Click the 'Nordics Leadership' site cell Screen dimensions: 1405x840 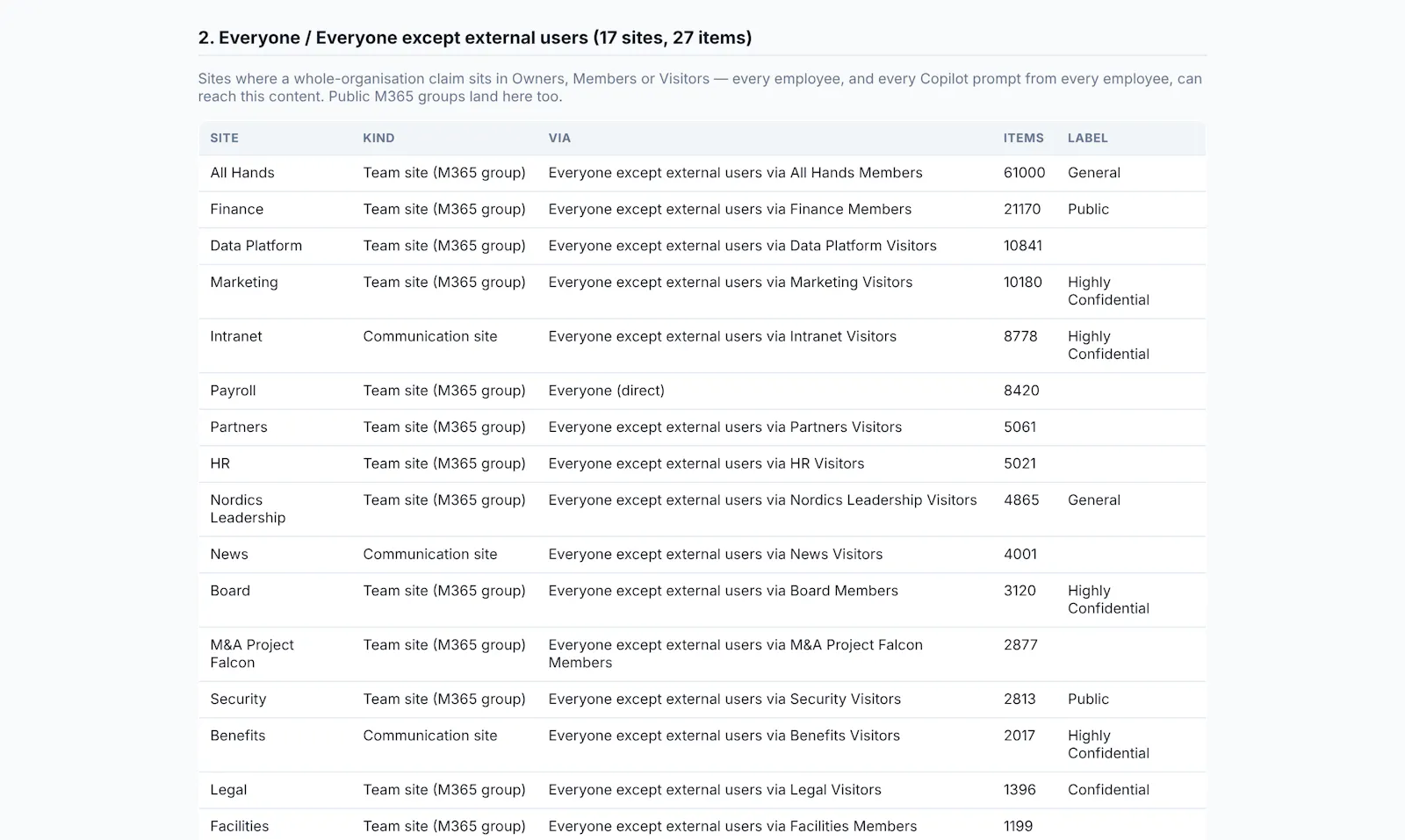(x=248, y=508)
